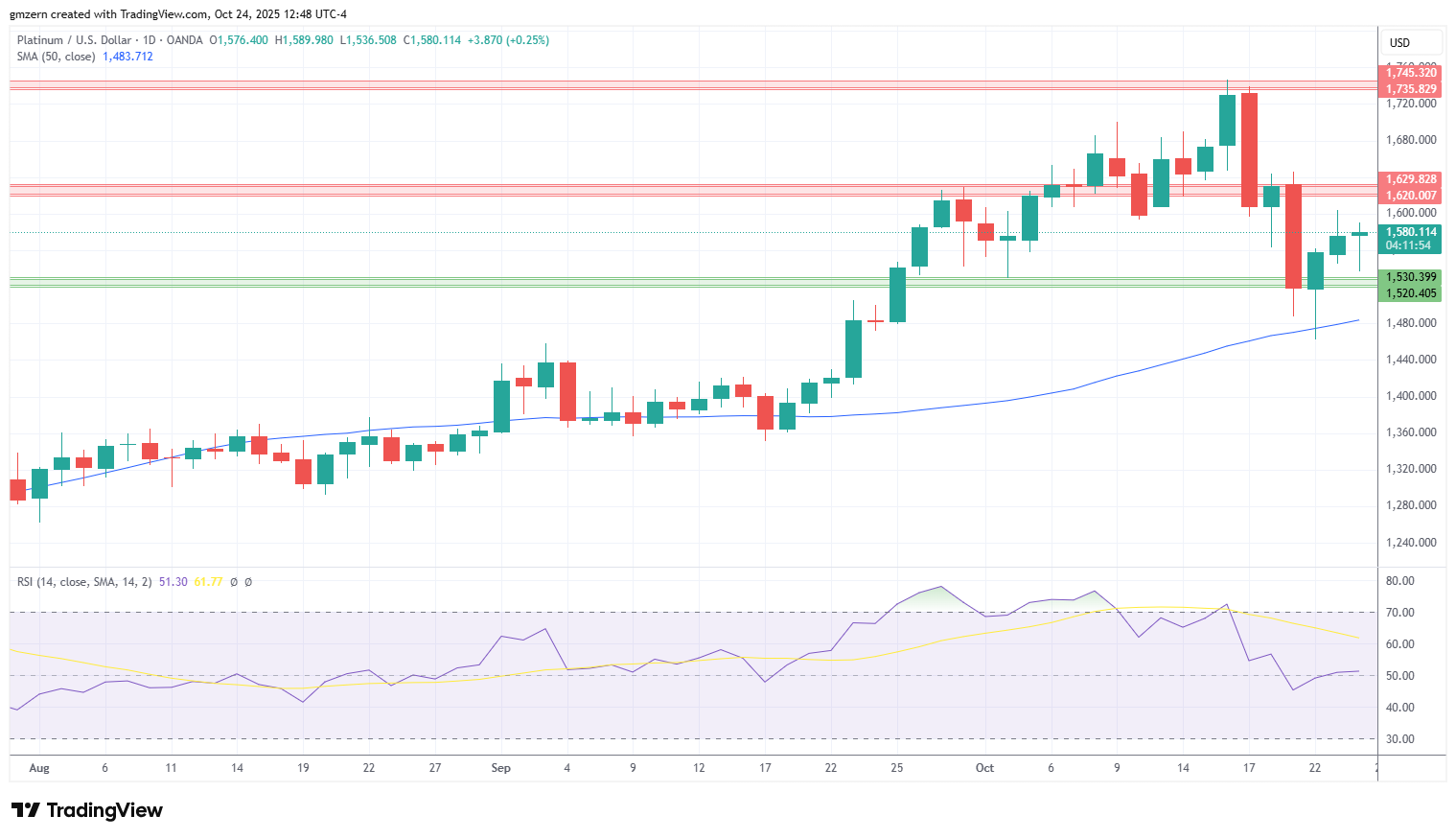Image resolution: width=1456 pixels, height=839 pixels.
Task: Click the 1,240.000 price scale label
Action: coord(1411,543)
